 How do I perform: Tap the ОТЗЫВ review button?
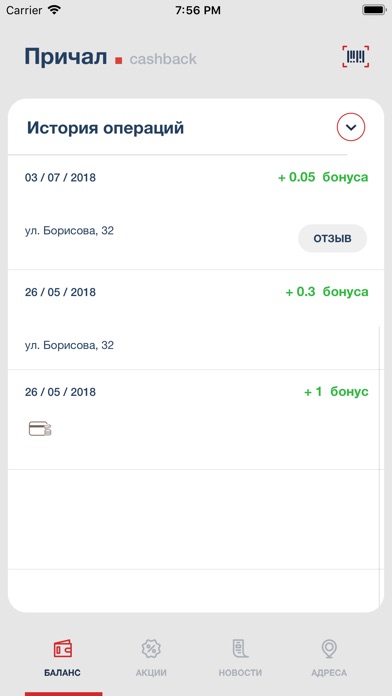point(332,238)
